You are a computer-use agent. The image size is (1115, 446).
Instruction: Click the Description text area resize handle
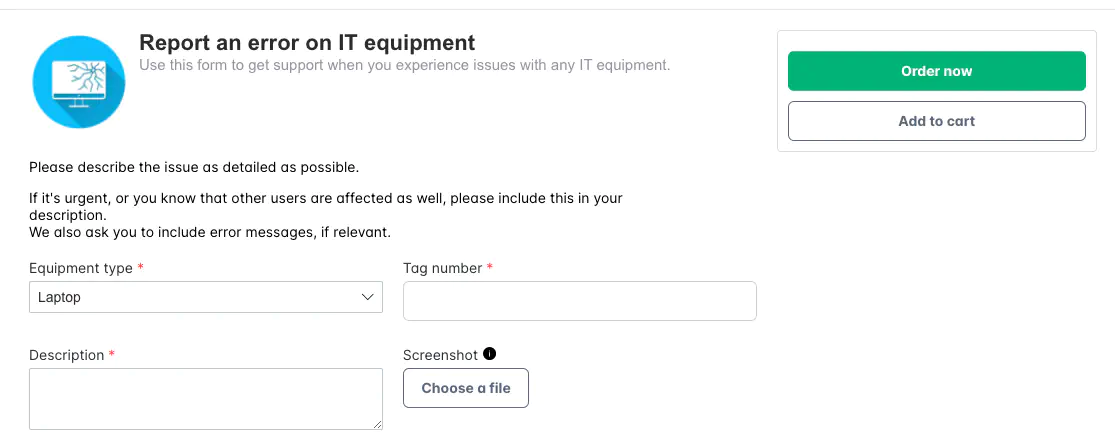click(378, 425)
